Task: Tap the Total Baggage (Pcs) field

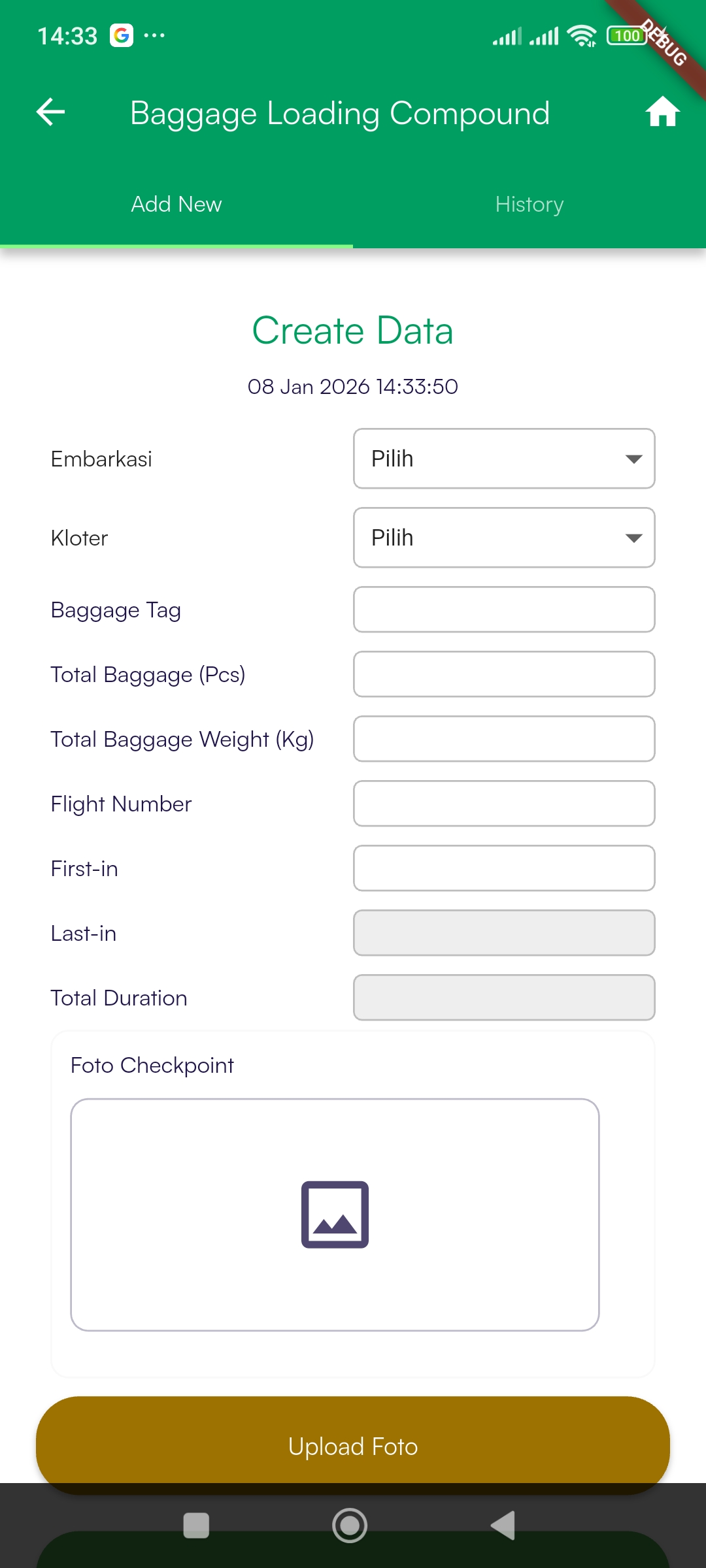Action: [x=504, y=674]
